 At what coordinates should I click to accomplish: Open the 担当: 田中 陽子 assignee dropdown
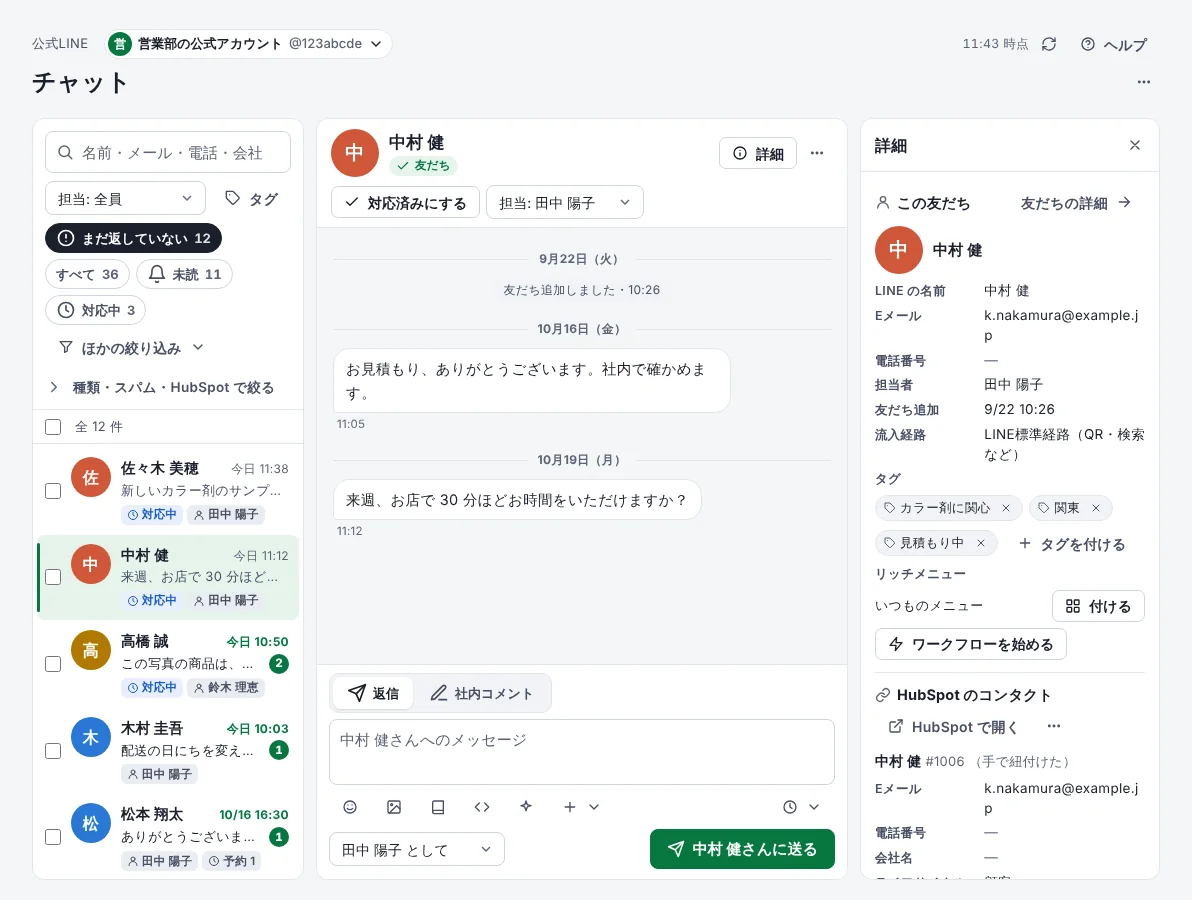(x=565, y=203)
